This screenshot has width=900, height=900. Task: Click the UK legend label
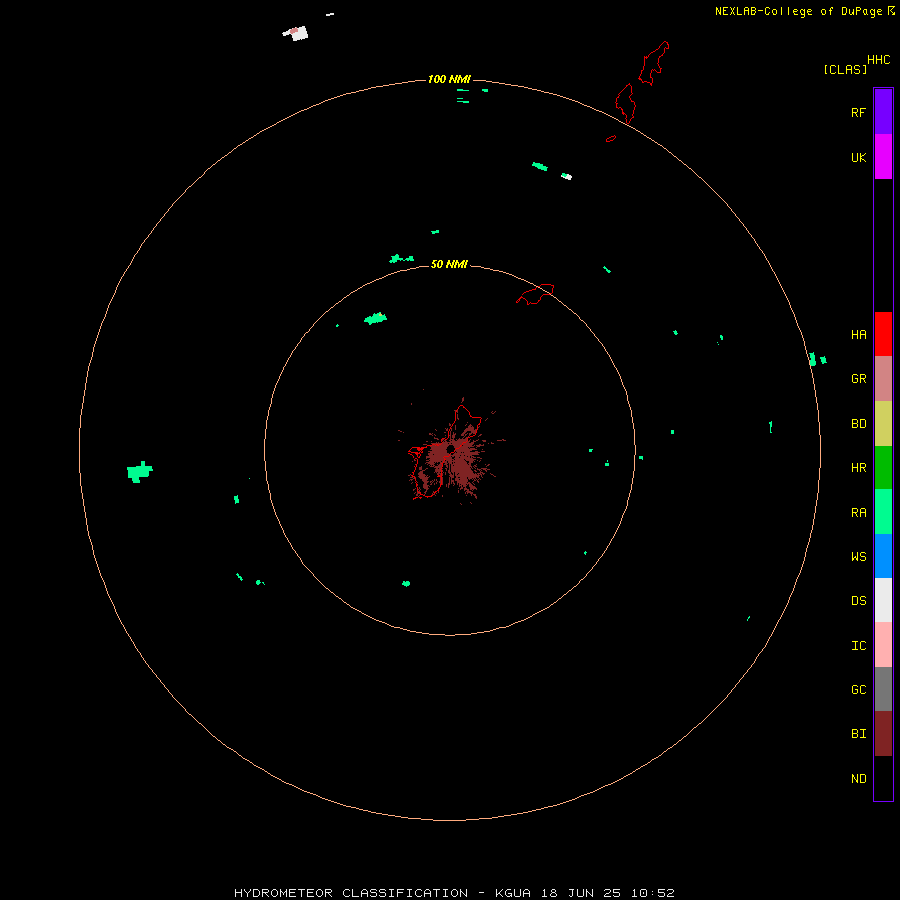(858, 157)
